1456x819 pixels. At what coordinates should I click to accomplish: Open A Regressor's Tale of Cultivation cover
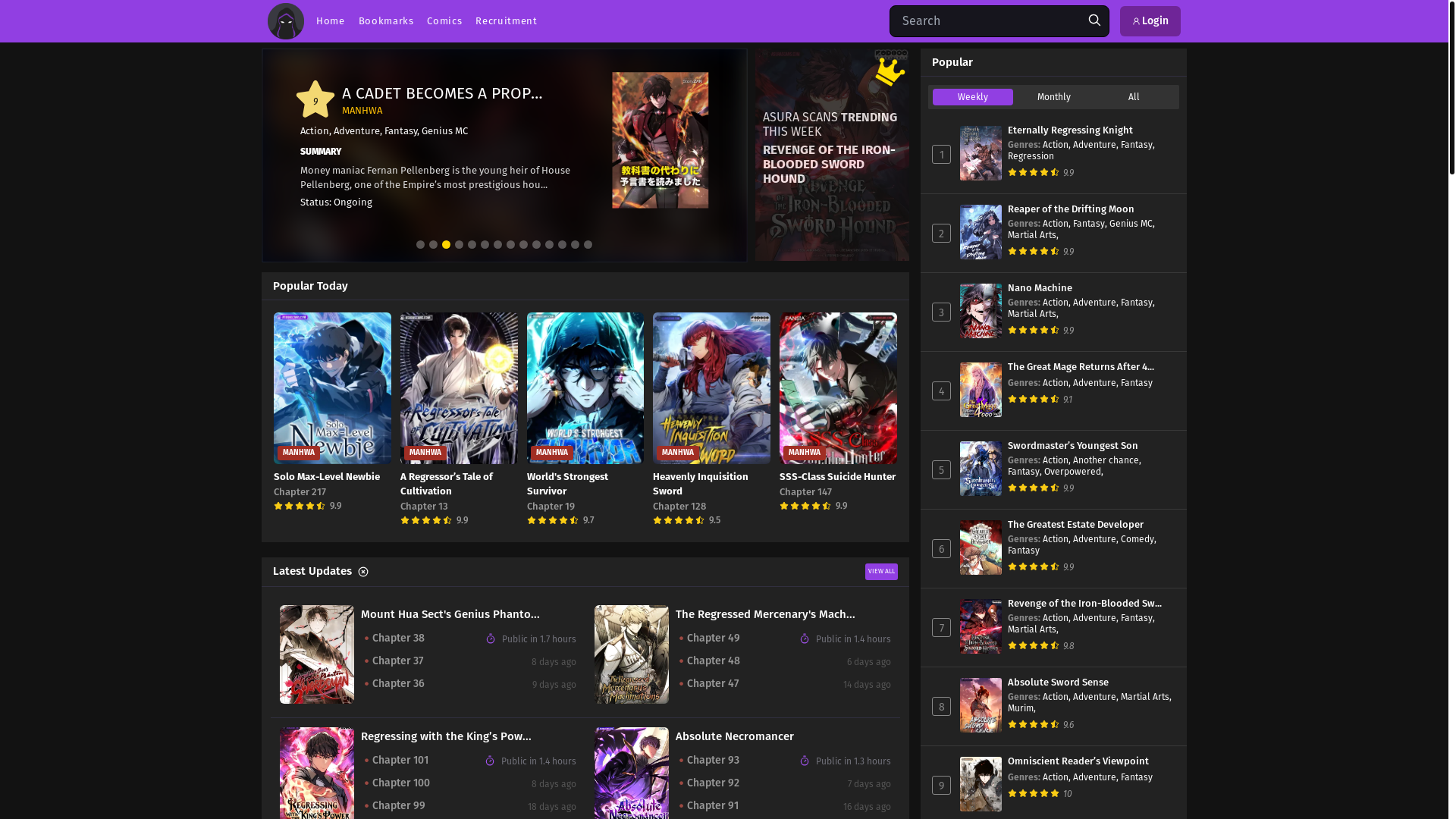click(459, 388)
